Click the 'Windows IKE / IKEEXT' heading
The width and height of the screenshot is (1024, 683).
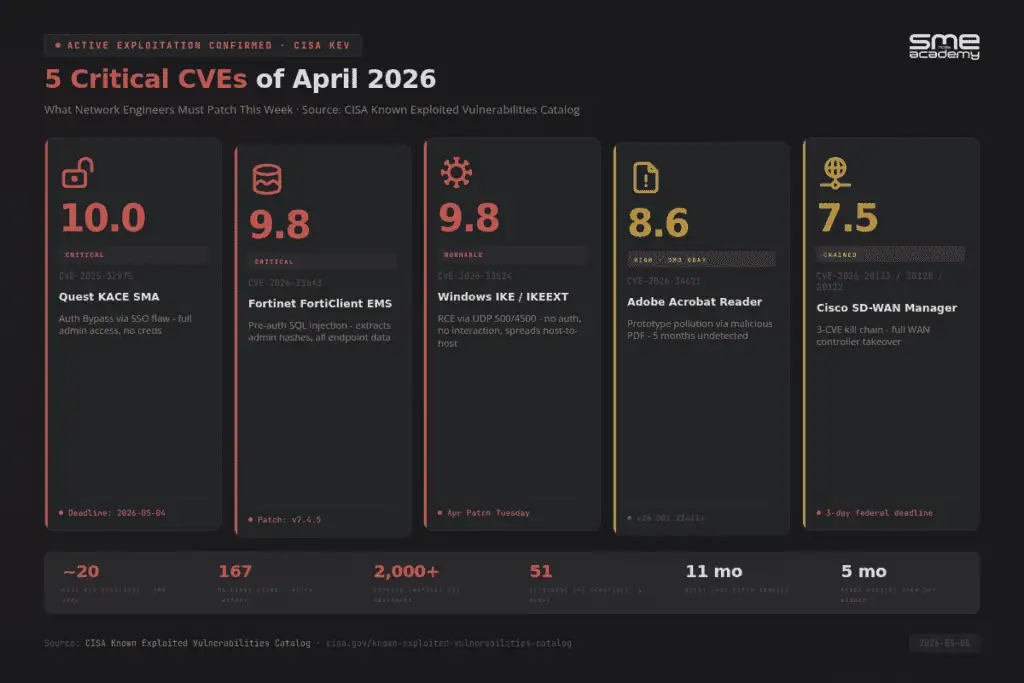click(x=503, y=296)
